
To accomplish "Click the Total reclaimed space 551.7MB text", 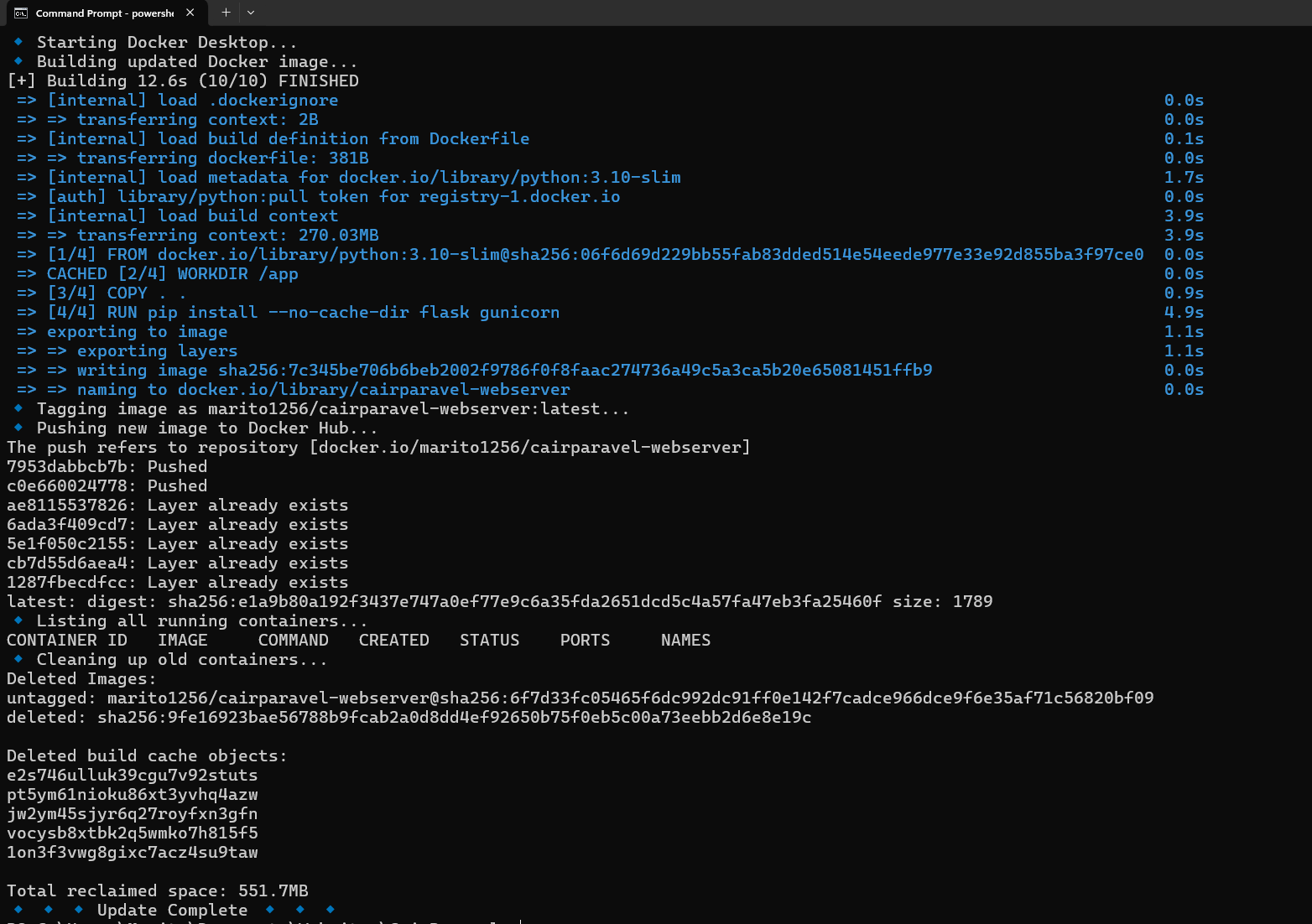I will (158, 890).
